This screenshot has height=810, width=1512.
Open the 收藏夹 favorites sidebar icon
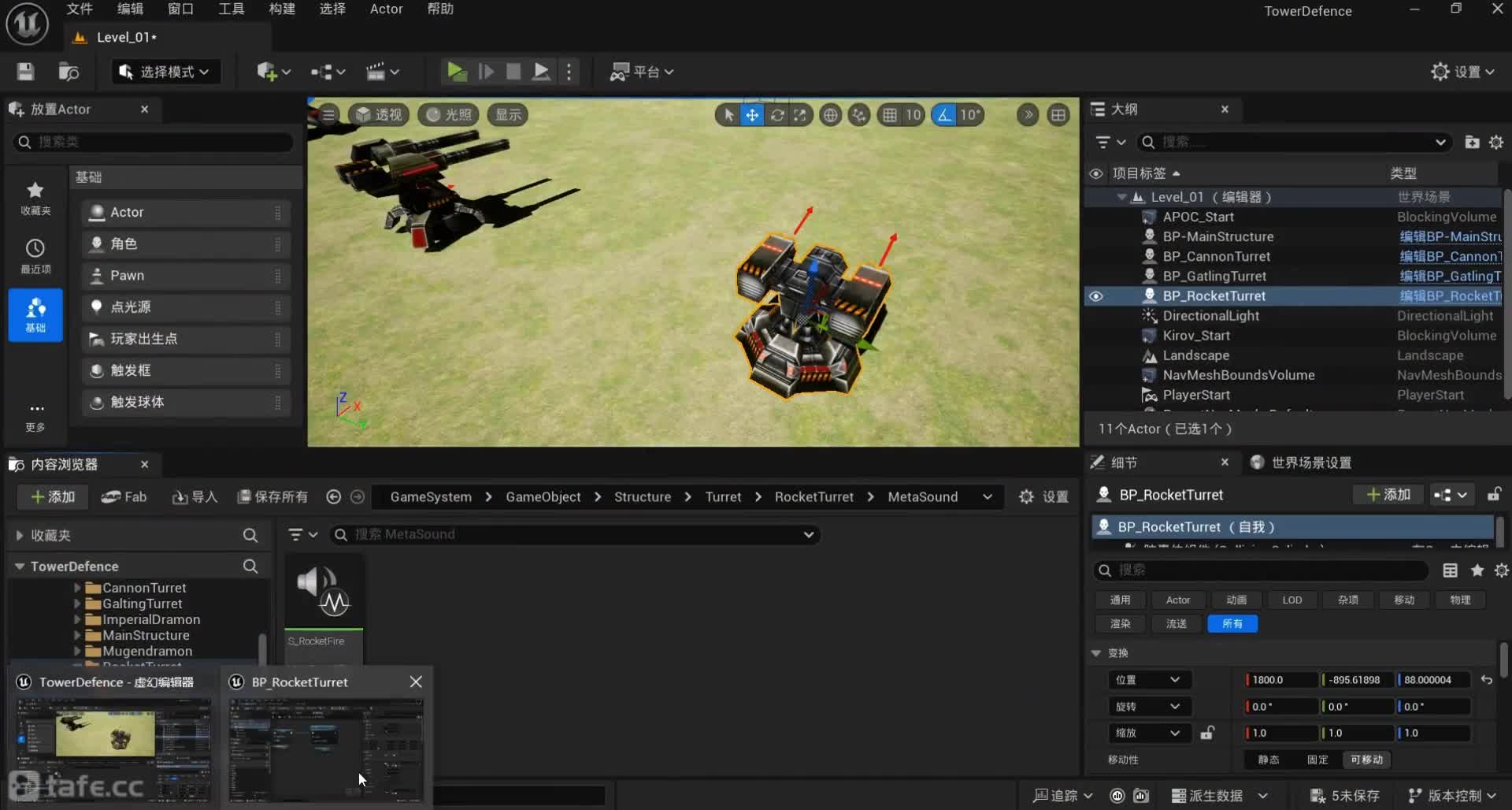(35, 197)
